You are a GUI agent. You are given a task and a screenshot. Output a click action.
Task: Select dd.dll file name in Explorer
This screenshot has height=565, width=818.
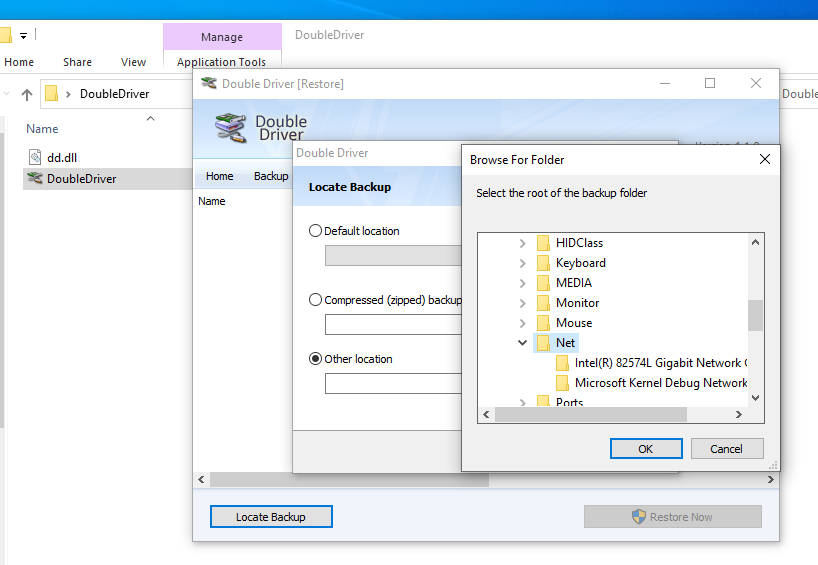62,158
